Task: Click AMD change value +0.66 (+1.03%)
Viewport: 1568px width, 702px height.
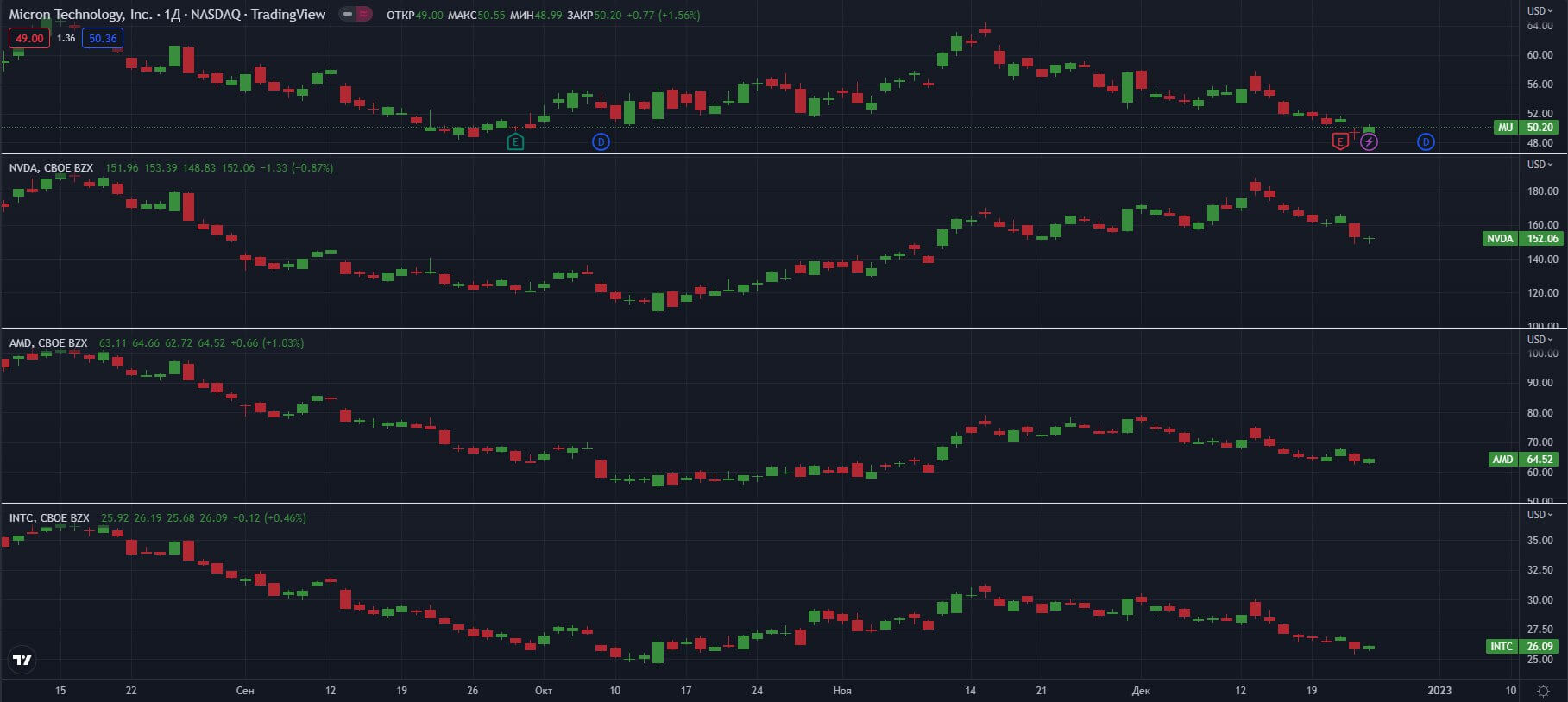Action: pyautogui.click(x=267, y=342)
